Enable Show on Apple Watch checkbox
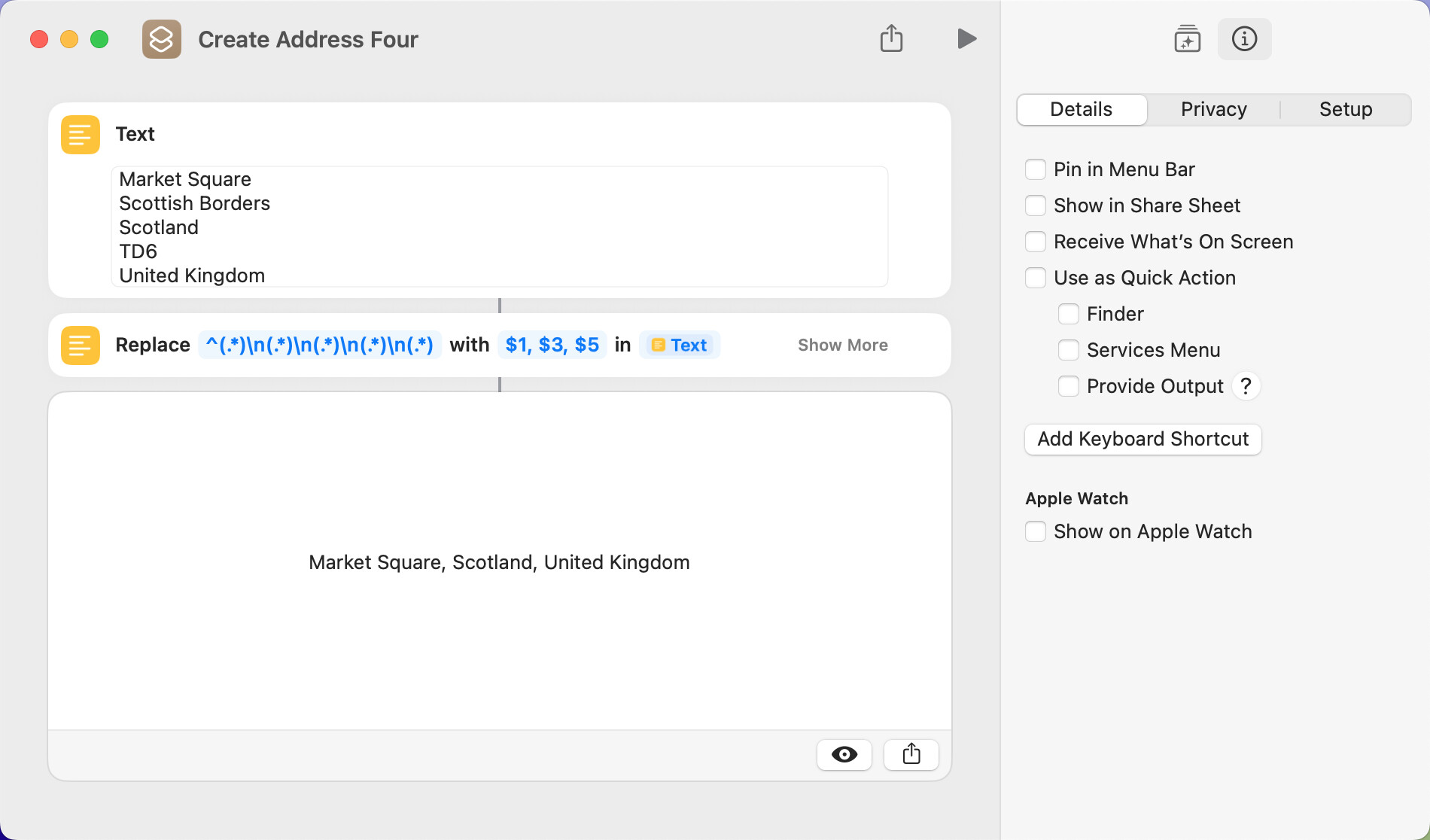 point(1036,531)
